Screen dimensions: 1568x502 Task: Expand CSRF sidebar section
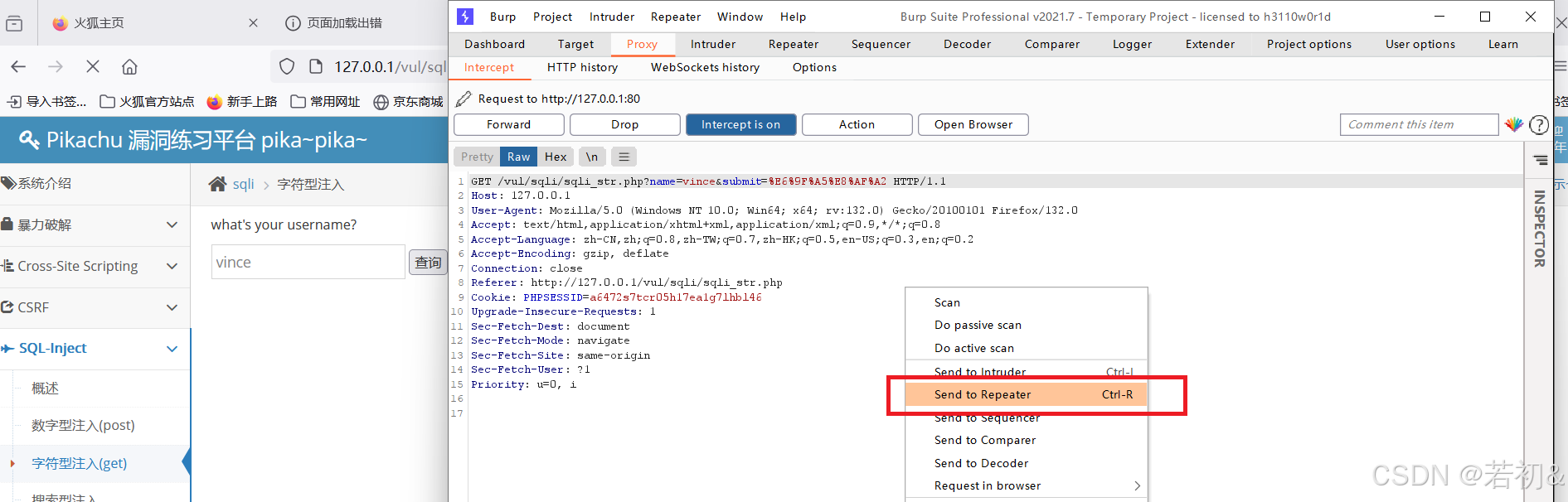click(95, 307)
